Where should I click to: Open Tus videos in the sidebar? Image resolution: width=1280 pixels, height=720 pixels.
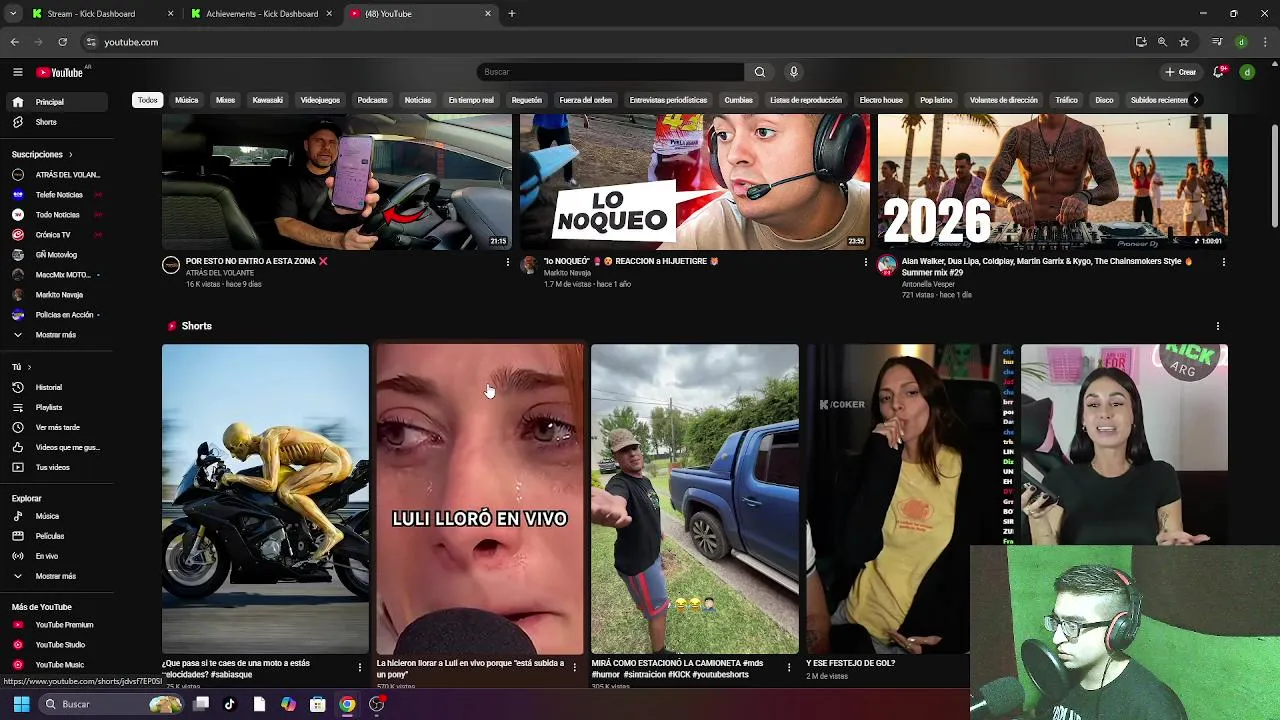pyautogui.click(x=55, y=467)
